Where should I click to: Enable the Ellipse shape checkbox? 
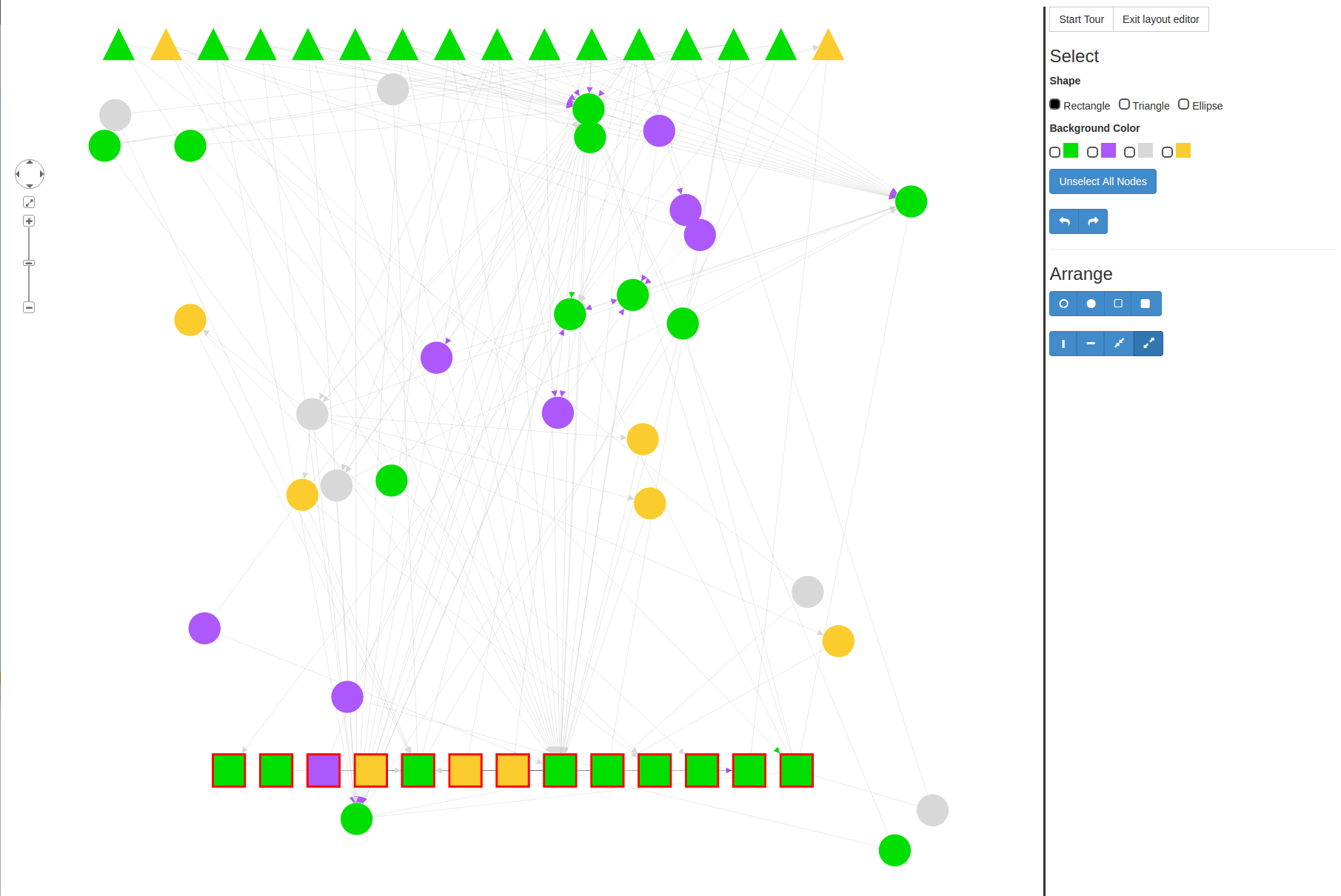coord(1183,104)
